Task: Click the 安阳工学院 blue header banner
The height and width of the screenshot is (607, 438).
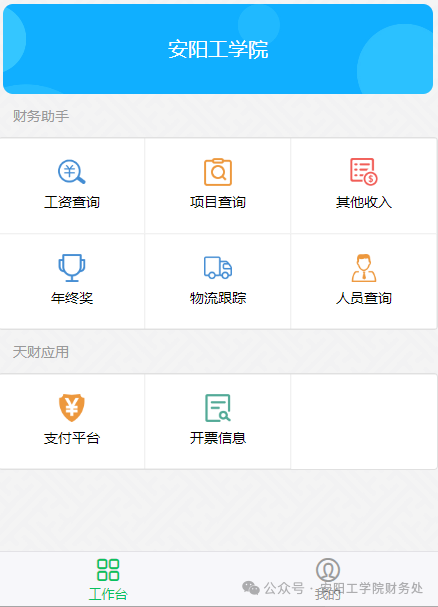Action: [218, 49]
